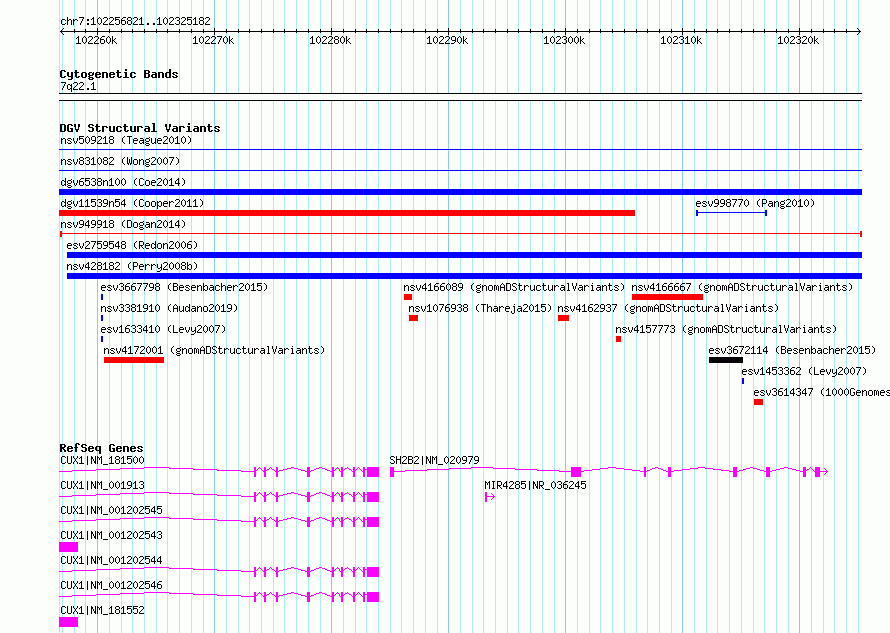The width and height of the screenshot is (890, 633).
Task: Select the esv3614347 red block
Action: pyautogui.click(x=758, y=402)
